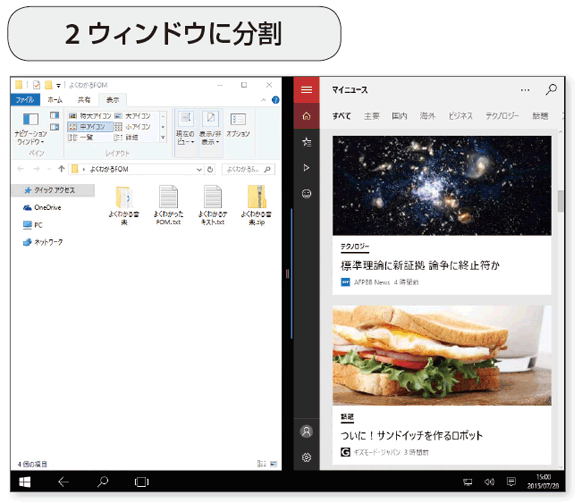Switch to large icons view in status bar

click(274, 464)
